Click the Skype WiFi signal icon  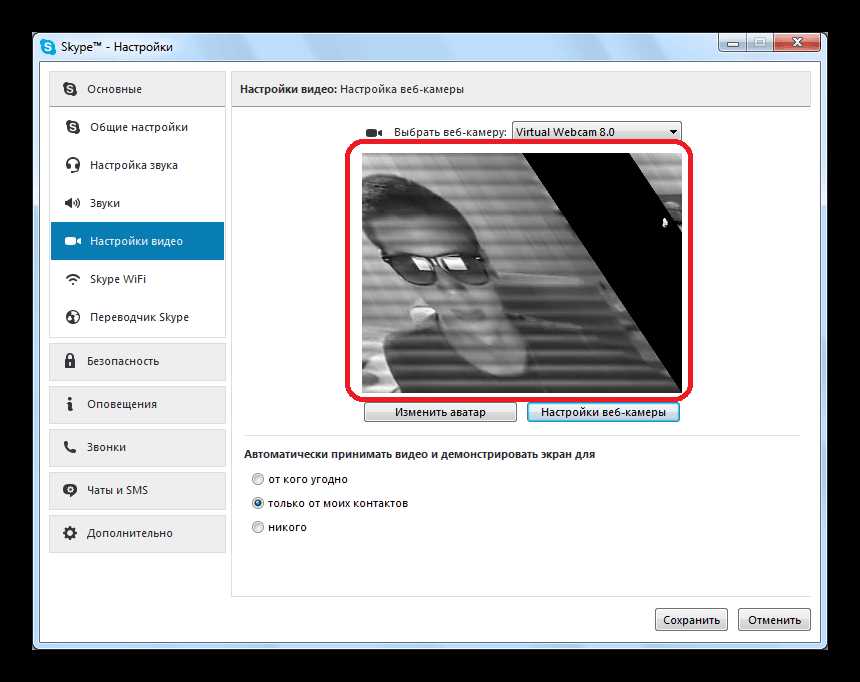72,279
